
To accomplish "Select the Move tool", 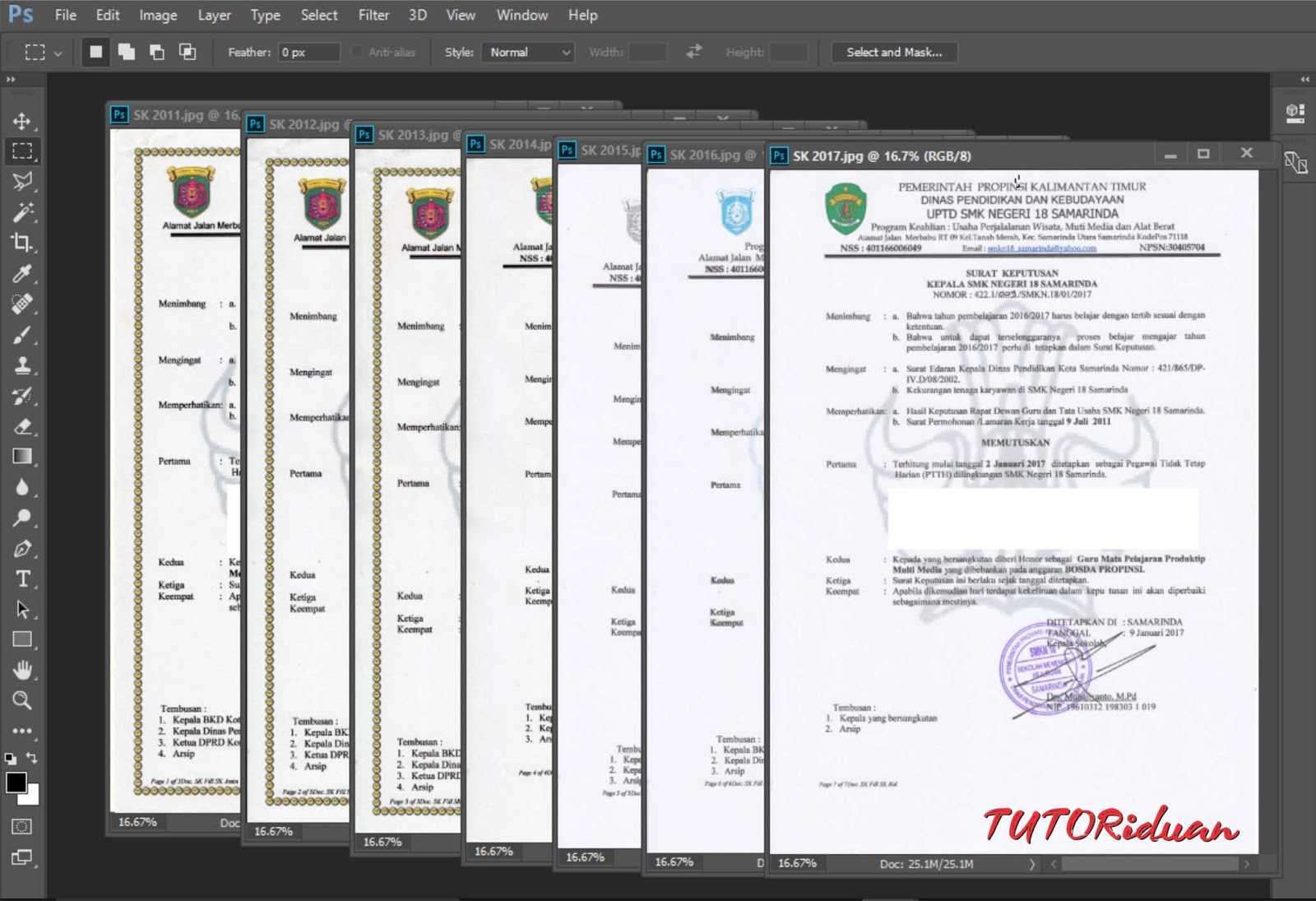I will (22, 122).
